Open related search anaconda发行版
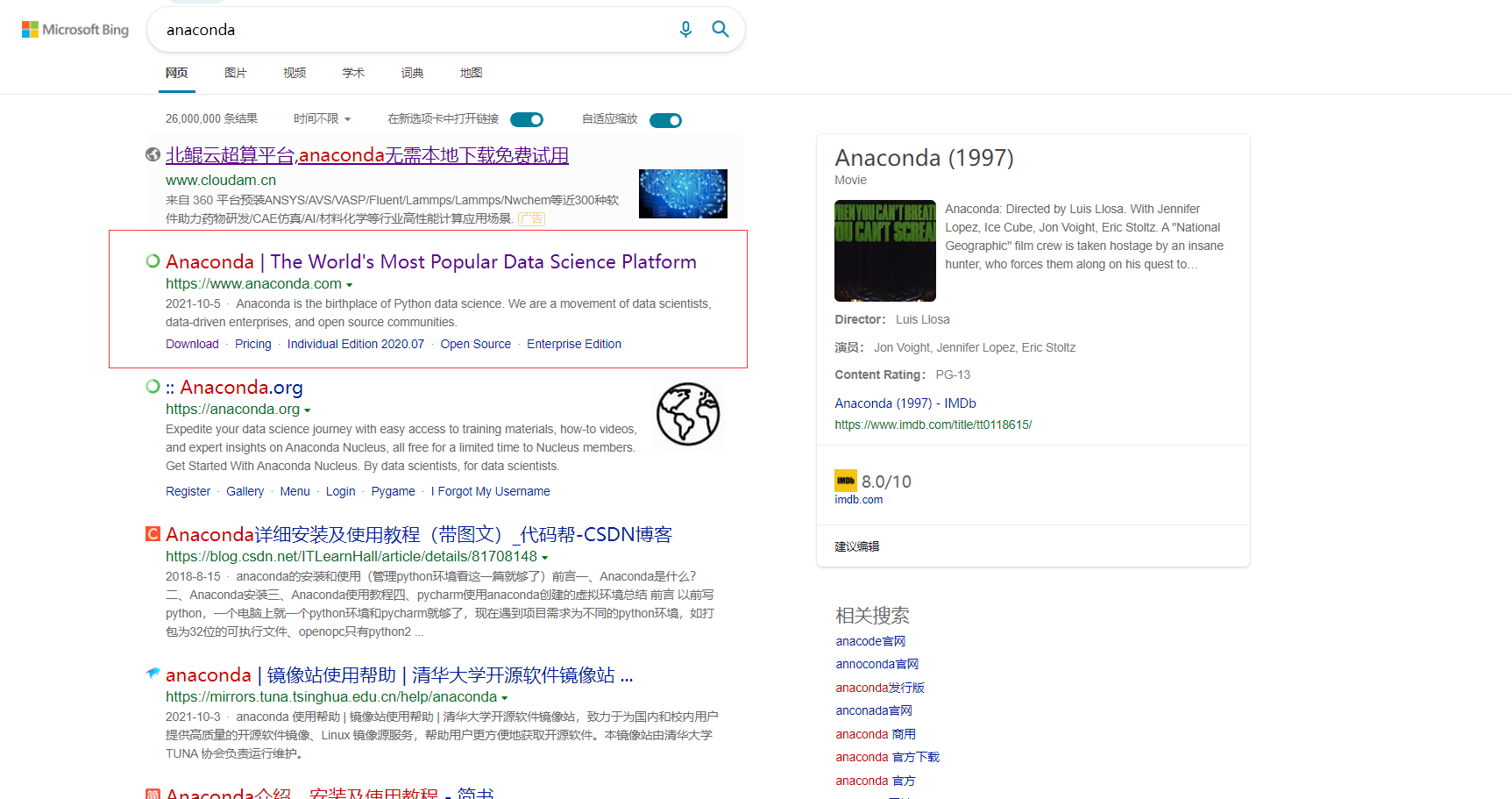Image resolution: width=1512 pixels, height=799 pixels. (x=880, y=688)
